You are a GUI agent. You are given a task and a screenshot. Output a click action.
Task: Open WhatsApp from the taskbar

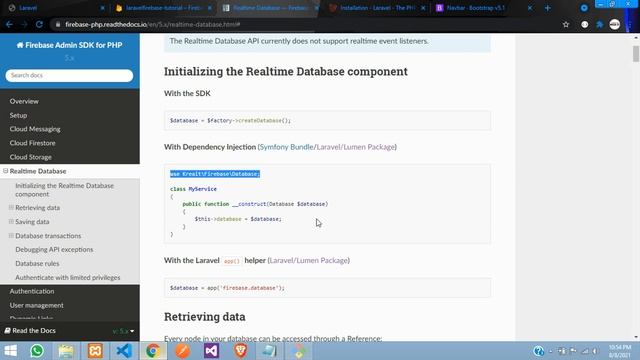[x=37, y=351]
